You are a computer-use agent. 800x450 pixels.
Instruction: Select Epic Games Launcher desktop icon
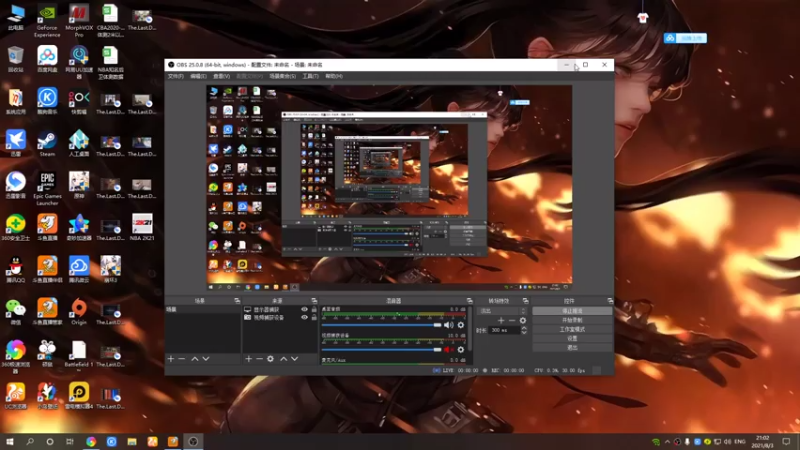(x=47, y=189)
